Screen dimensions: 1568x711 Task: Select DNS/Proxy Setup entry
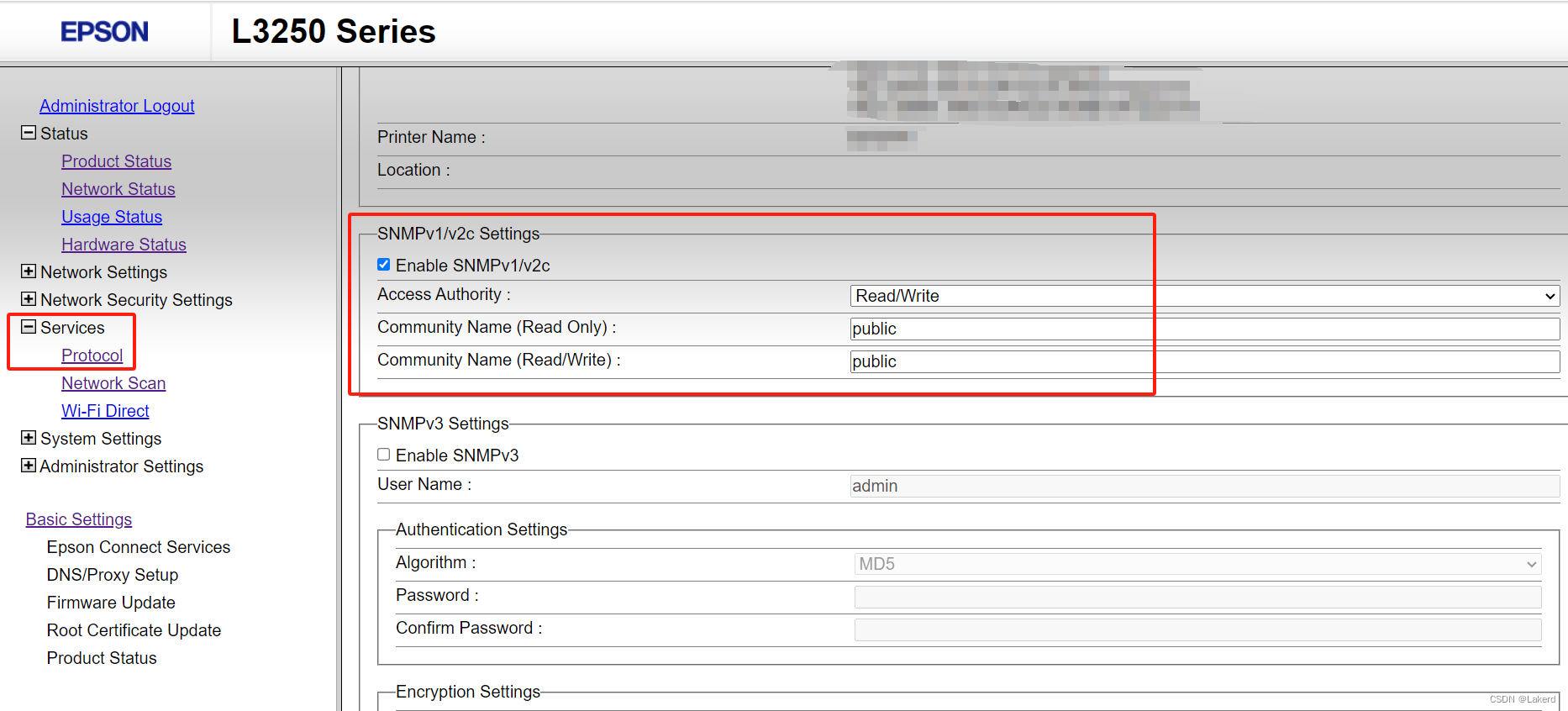(x=113, y=575)
